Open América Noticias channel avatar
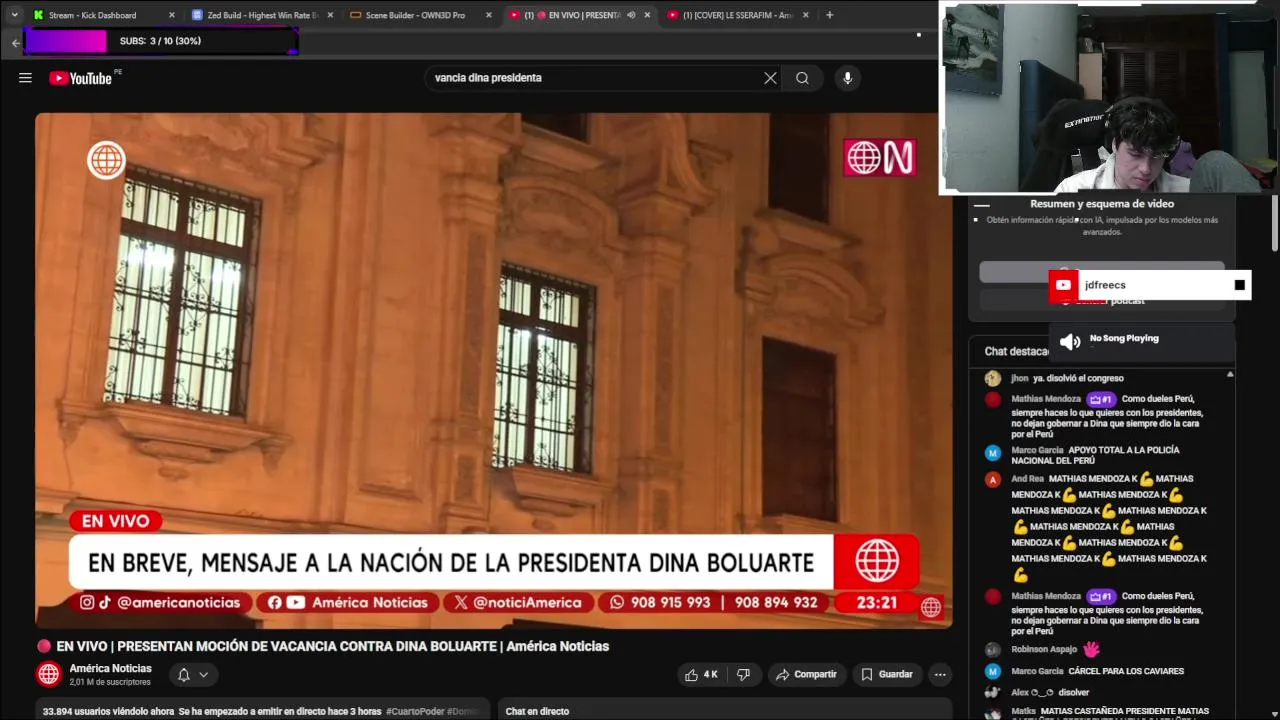Screen dimensions: 1280x720 click(x=49, y=674)
